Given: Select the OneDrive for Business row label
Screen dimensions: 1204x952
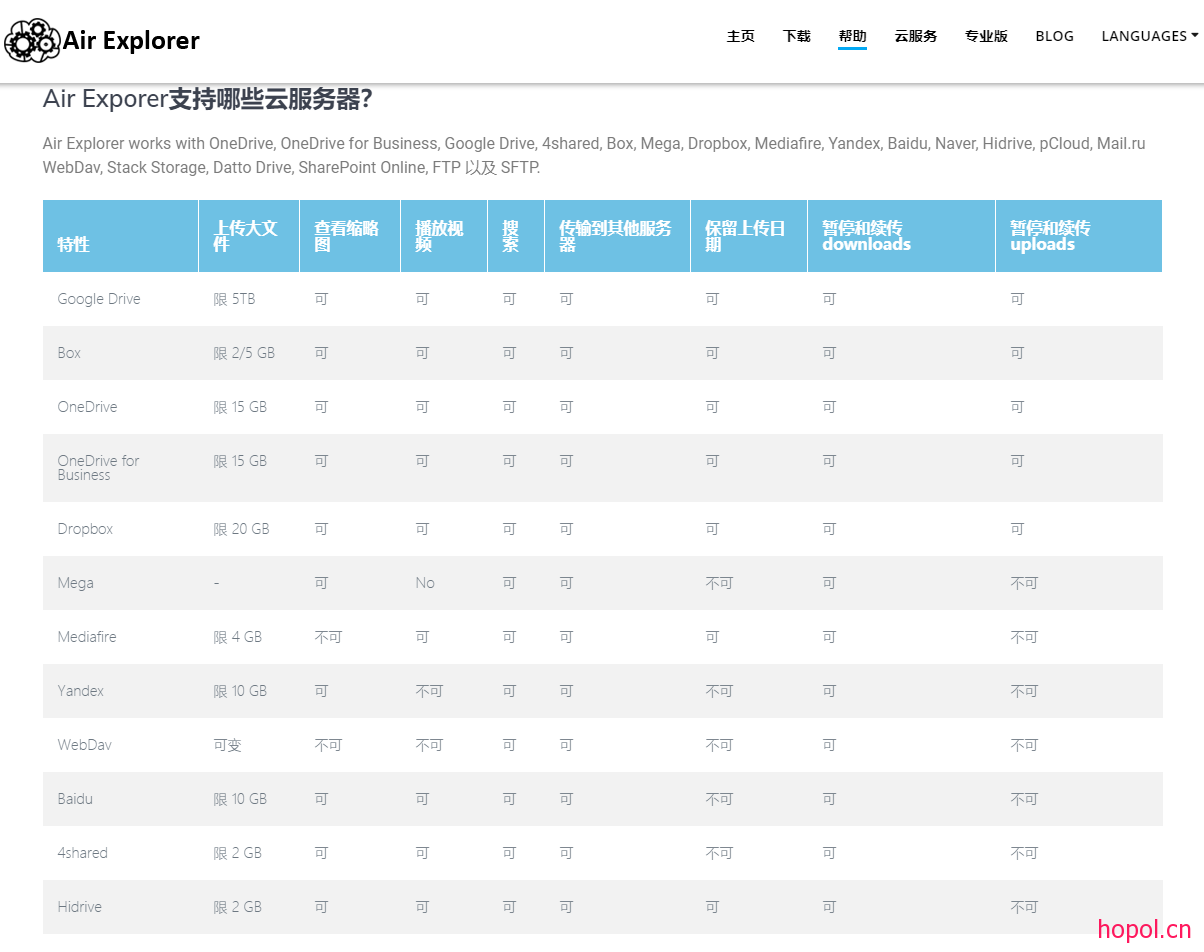Looking at the screenshot, I should pyautogui.click(x=98, y=468).
